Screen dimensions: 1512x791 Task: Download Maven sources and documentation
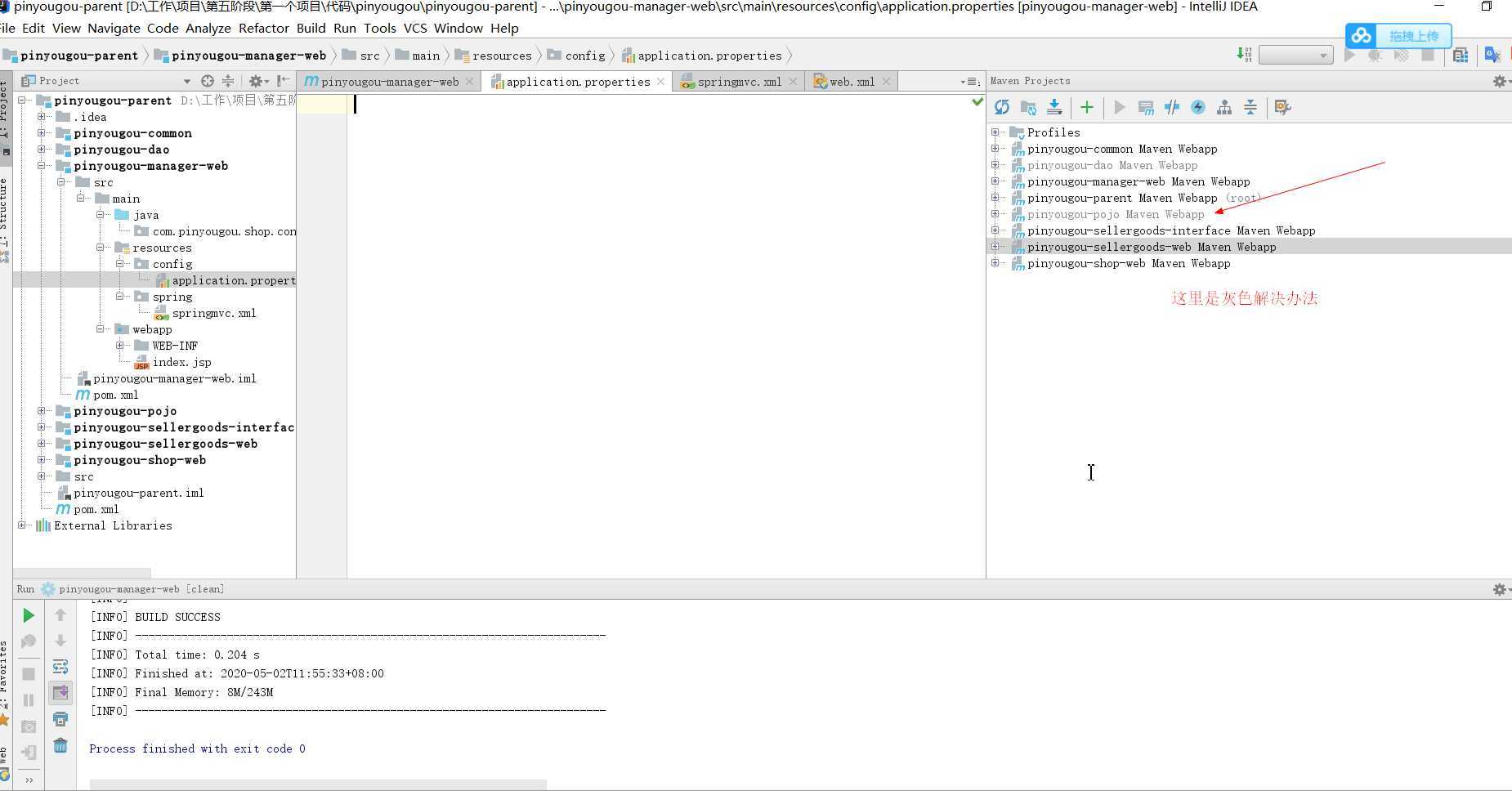1054,107
